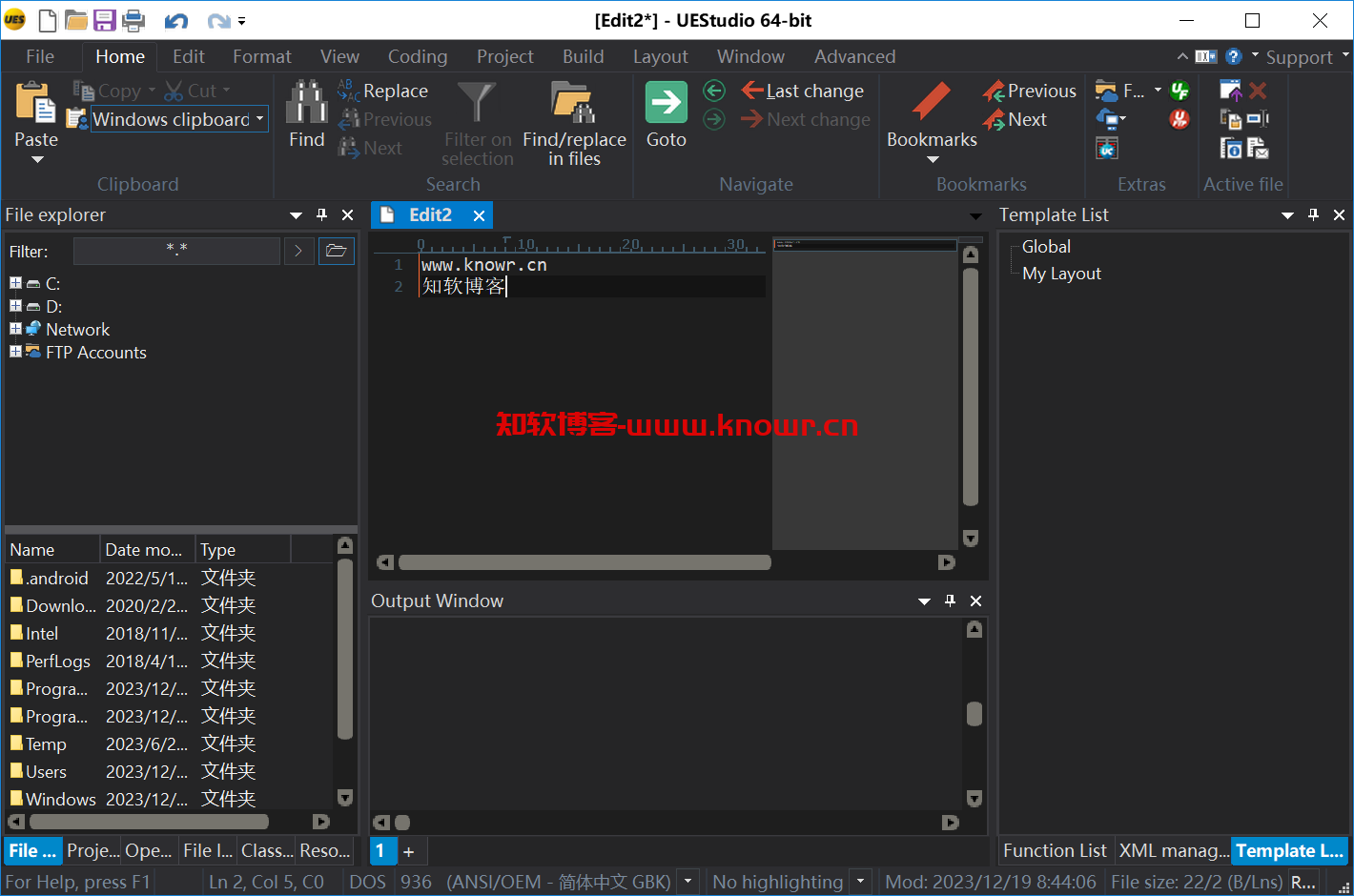Screen dimensions: 1354x896
Task: Toggle a bookmark with the red Bookmarks icon
Action: tap(932, 102)
